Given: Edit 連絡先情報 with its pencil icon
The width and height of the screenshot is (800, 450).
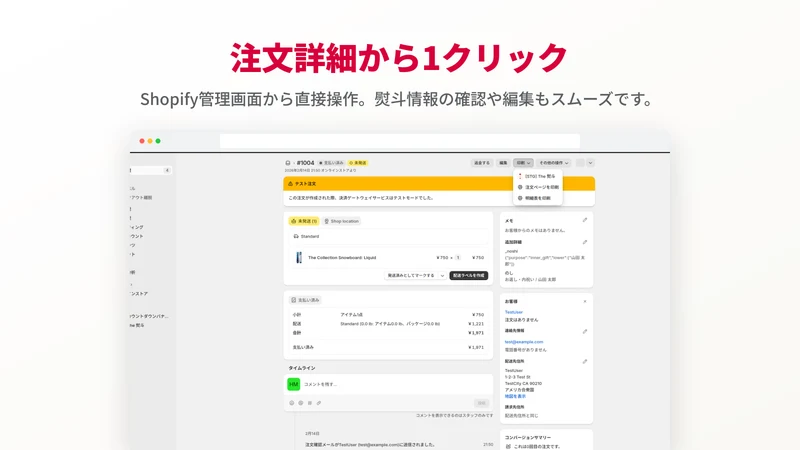Looking at the screenshot, I should point(585,332).
